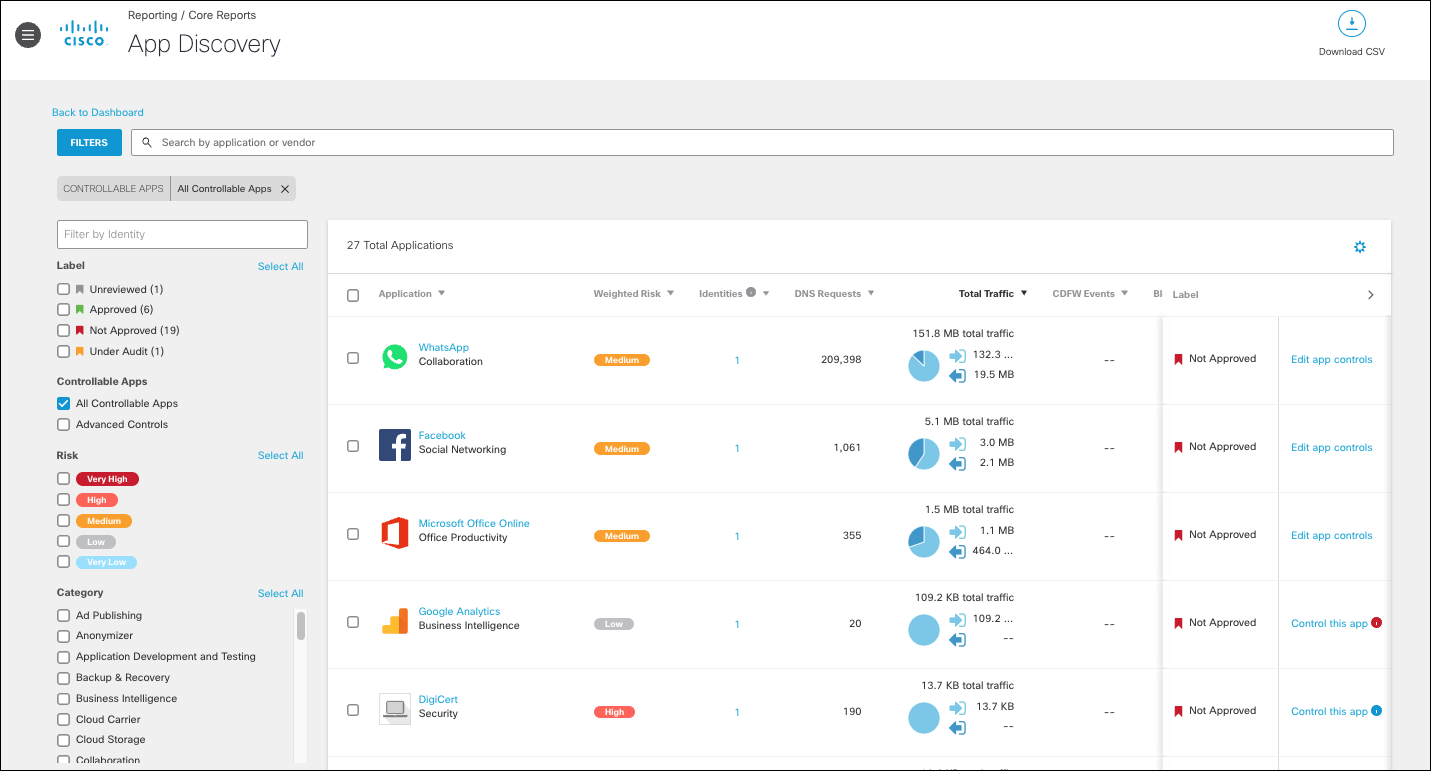Enable the Very High risk filter
Image resolution: width=1431 pixels, height=771 pixels.
click(x=62, y=479)
